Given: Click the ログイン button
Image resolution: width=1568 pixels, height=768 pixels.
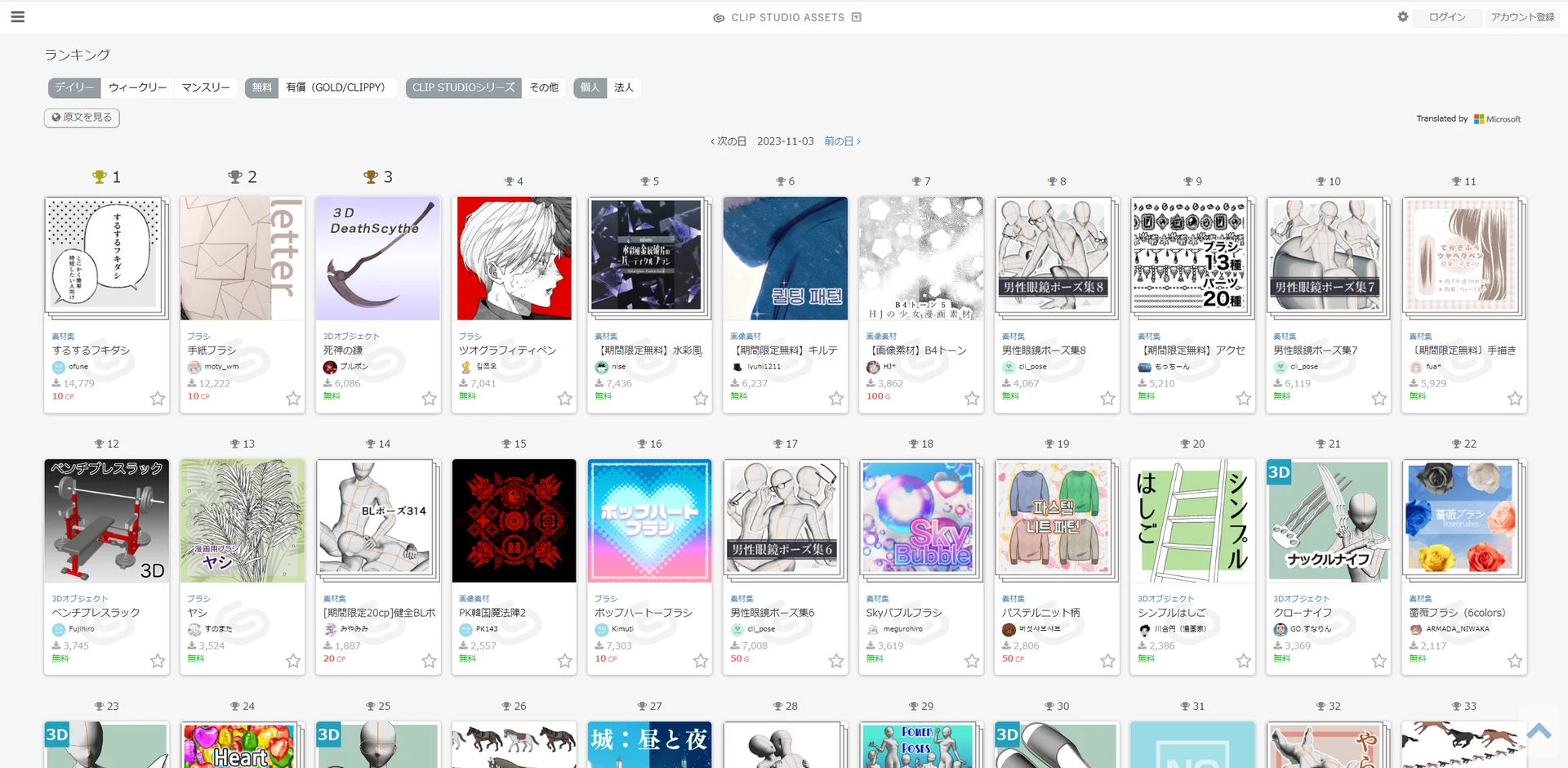Looking at the screenshot, I should [1447, 17].
